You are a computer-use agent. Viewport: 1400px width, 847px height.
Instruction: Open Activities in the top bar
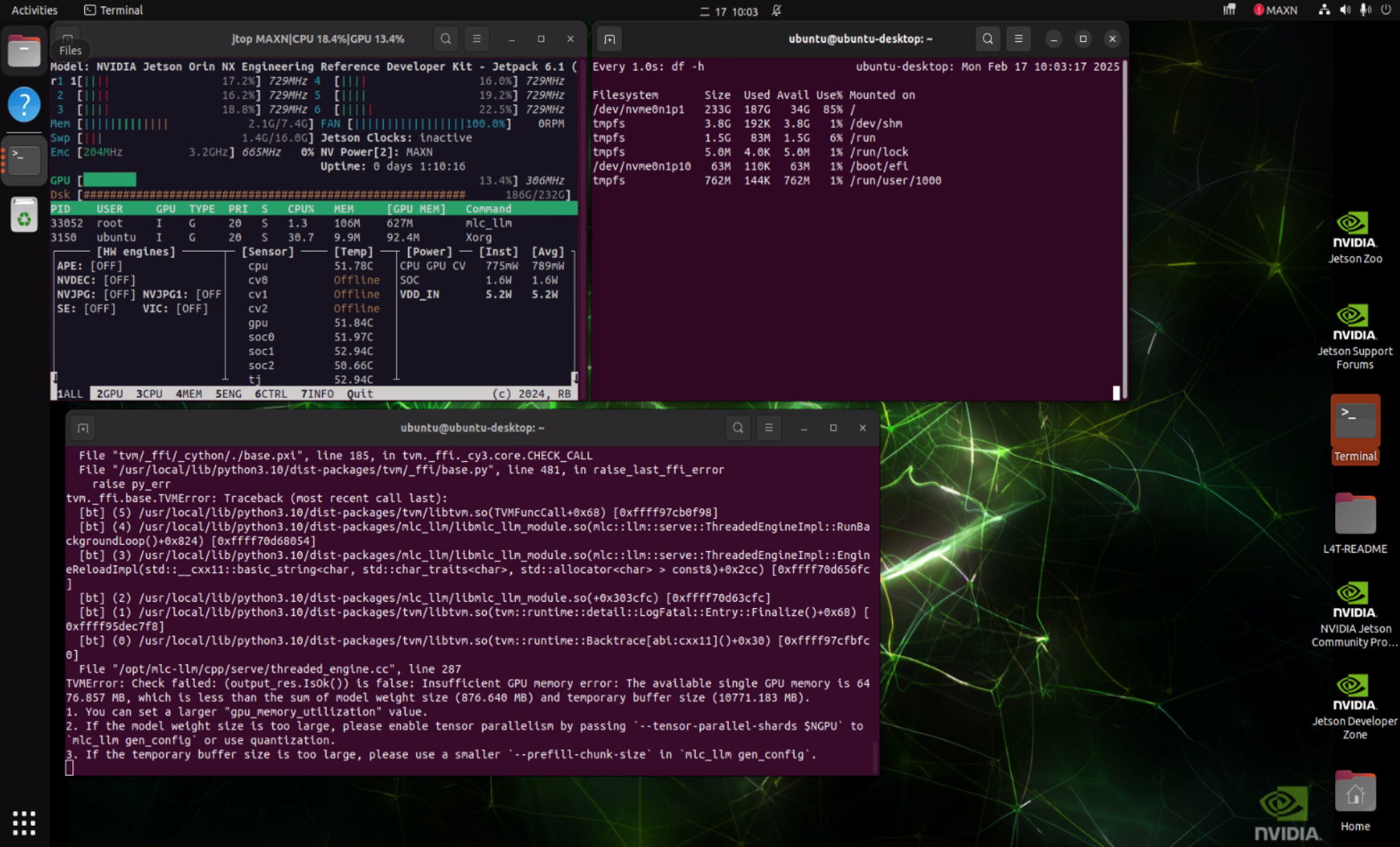(33, 10)
